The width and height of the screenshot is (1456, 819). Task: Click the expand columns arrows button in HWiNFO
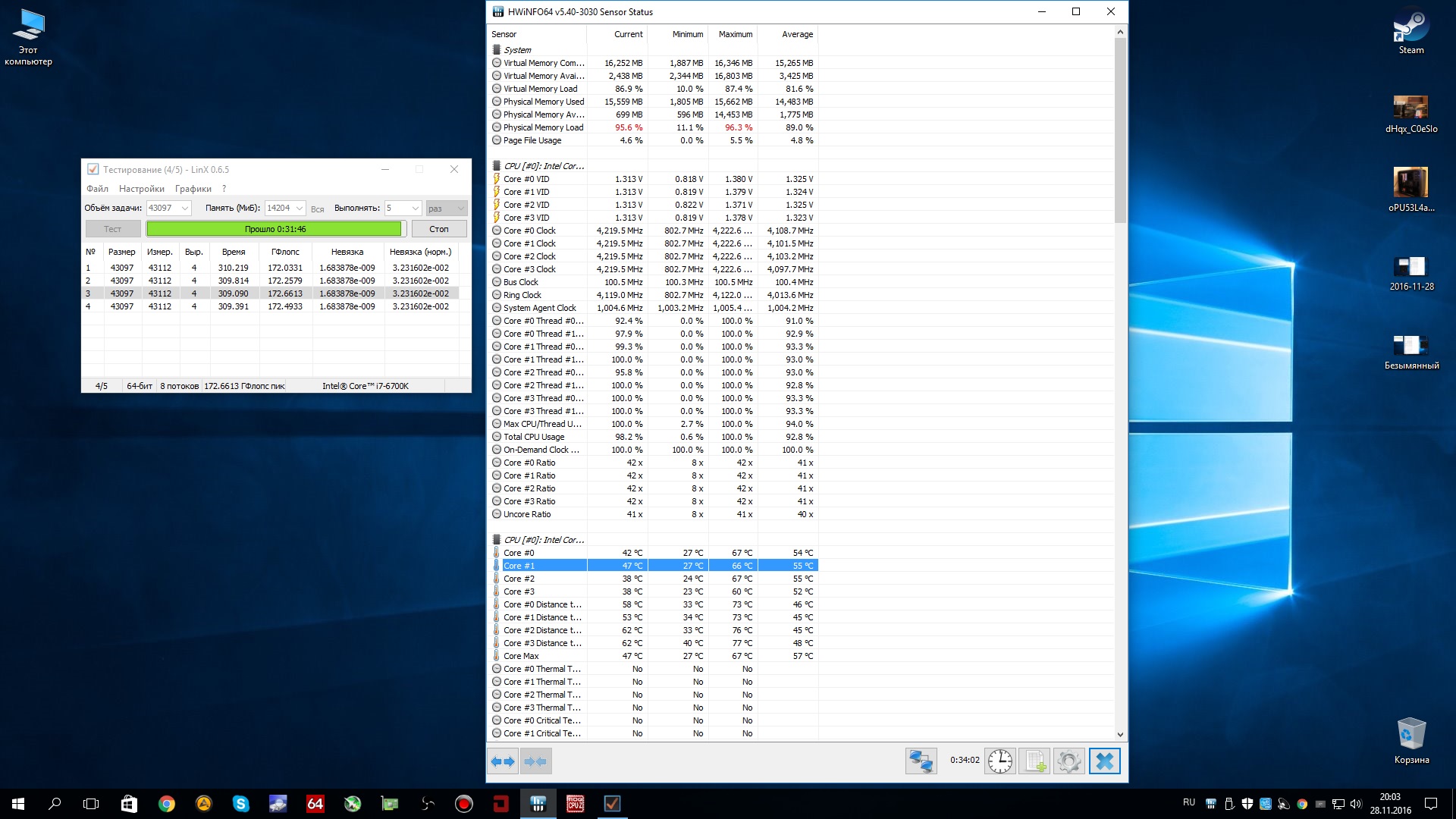[x=502, y=761]
